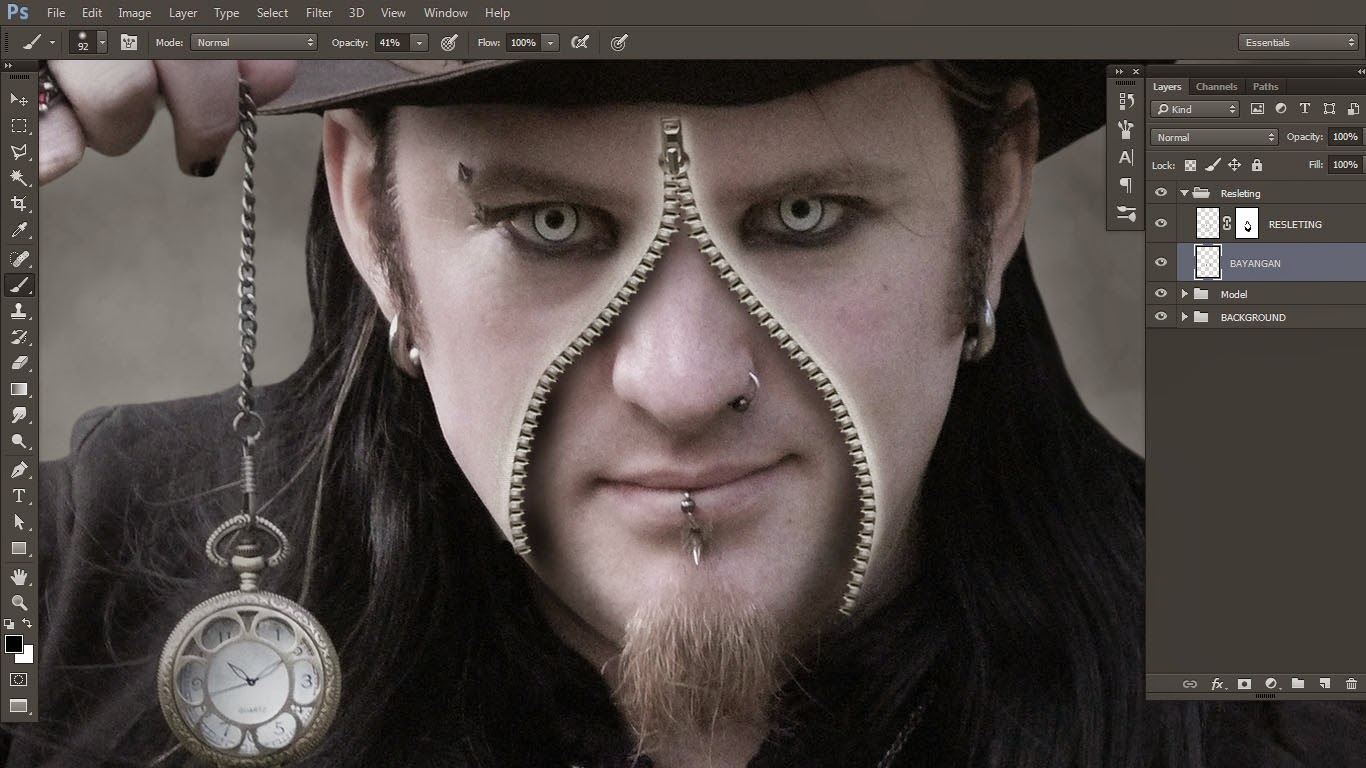Open the Flow slider dropdown
1366x768 pixels.
550,42
